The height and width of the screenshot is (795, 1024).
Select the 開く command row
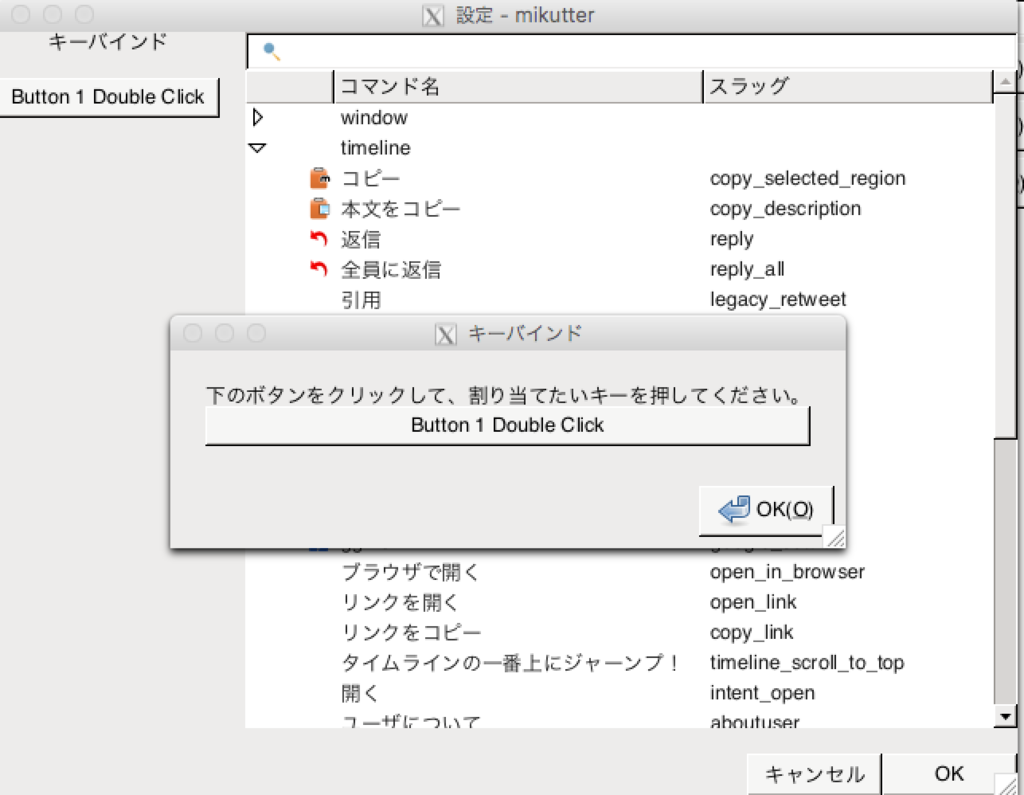click(x=619, y=693)
